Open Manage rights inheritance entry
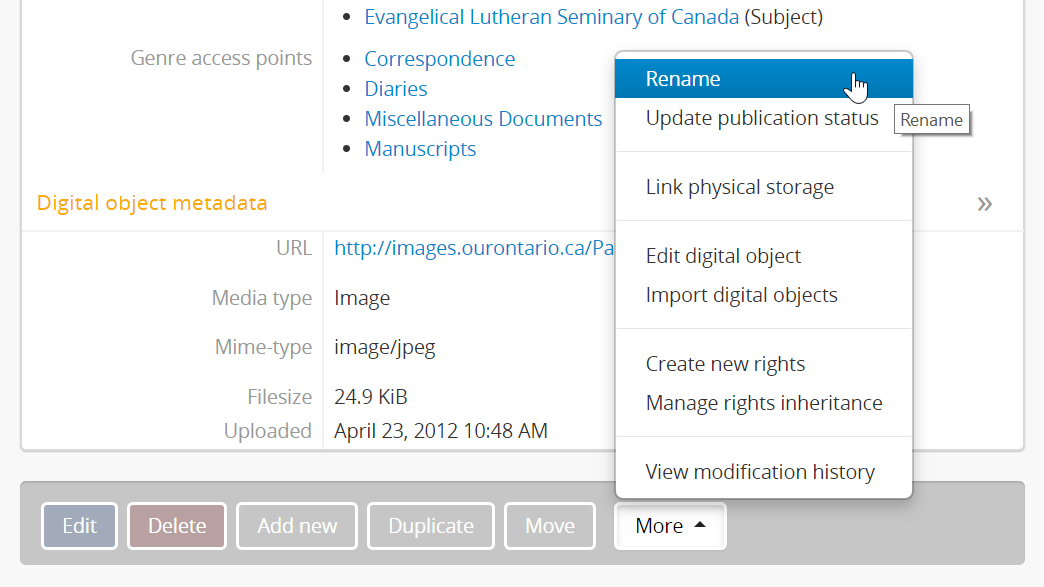Screen dimensions: 1044x587 click(x=763, y=403)
